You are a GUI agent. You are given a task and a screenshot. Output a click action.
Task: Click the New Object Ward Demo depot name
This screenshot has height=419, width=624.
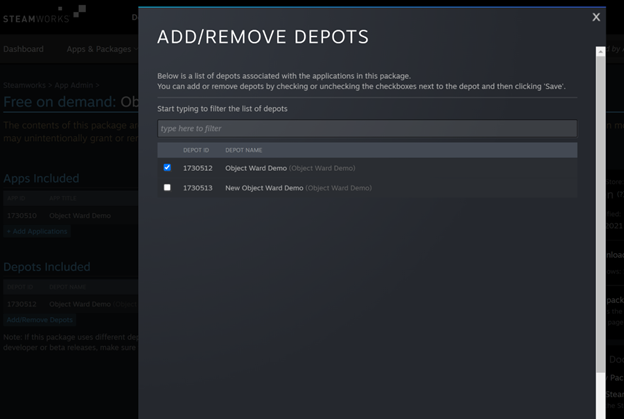pyautogui.click(x=264, y=188)
